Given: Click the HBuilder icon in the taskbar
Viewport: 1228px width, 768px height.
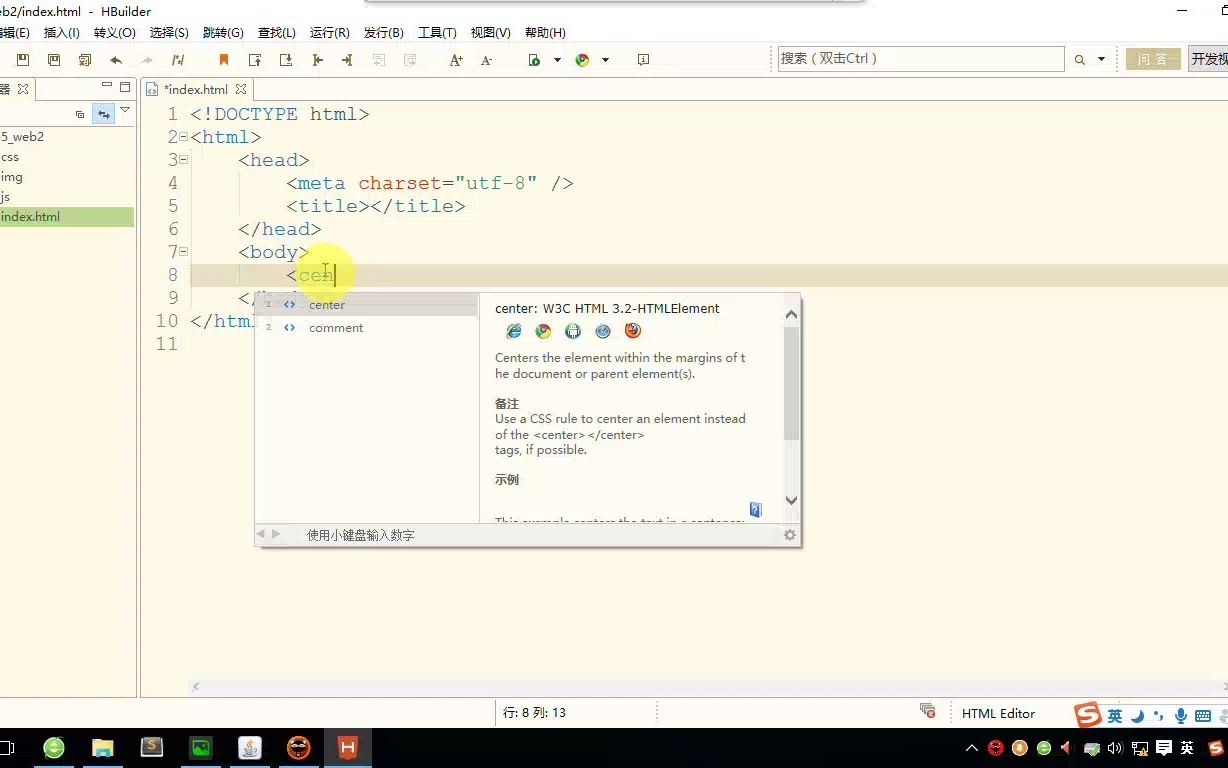Looking at the screenshot, I should click(x=346, y=747).
